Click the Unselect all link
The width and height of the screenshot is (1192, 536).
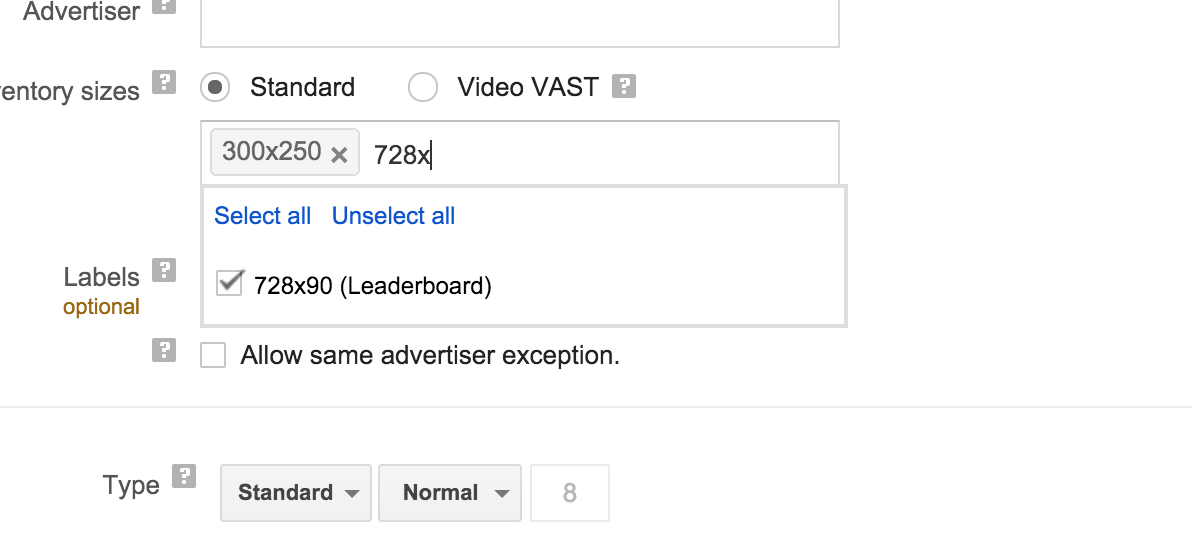[393, 216]
